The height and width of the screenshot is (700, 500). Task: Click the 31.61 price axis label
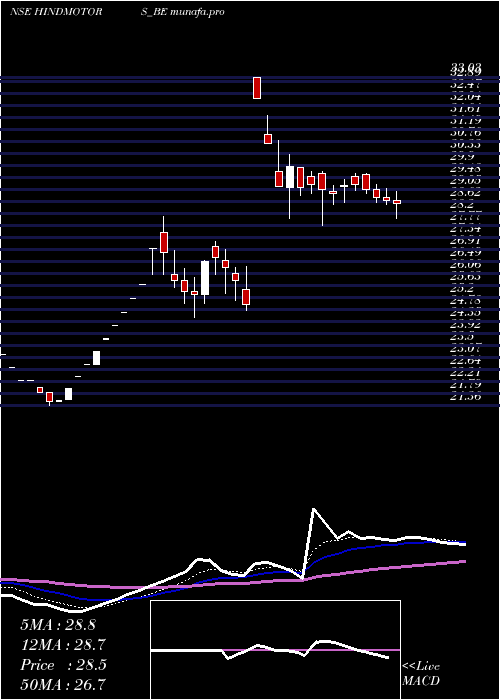[x=466, y=108]
